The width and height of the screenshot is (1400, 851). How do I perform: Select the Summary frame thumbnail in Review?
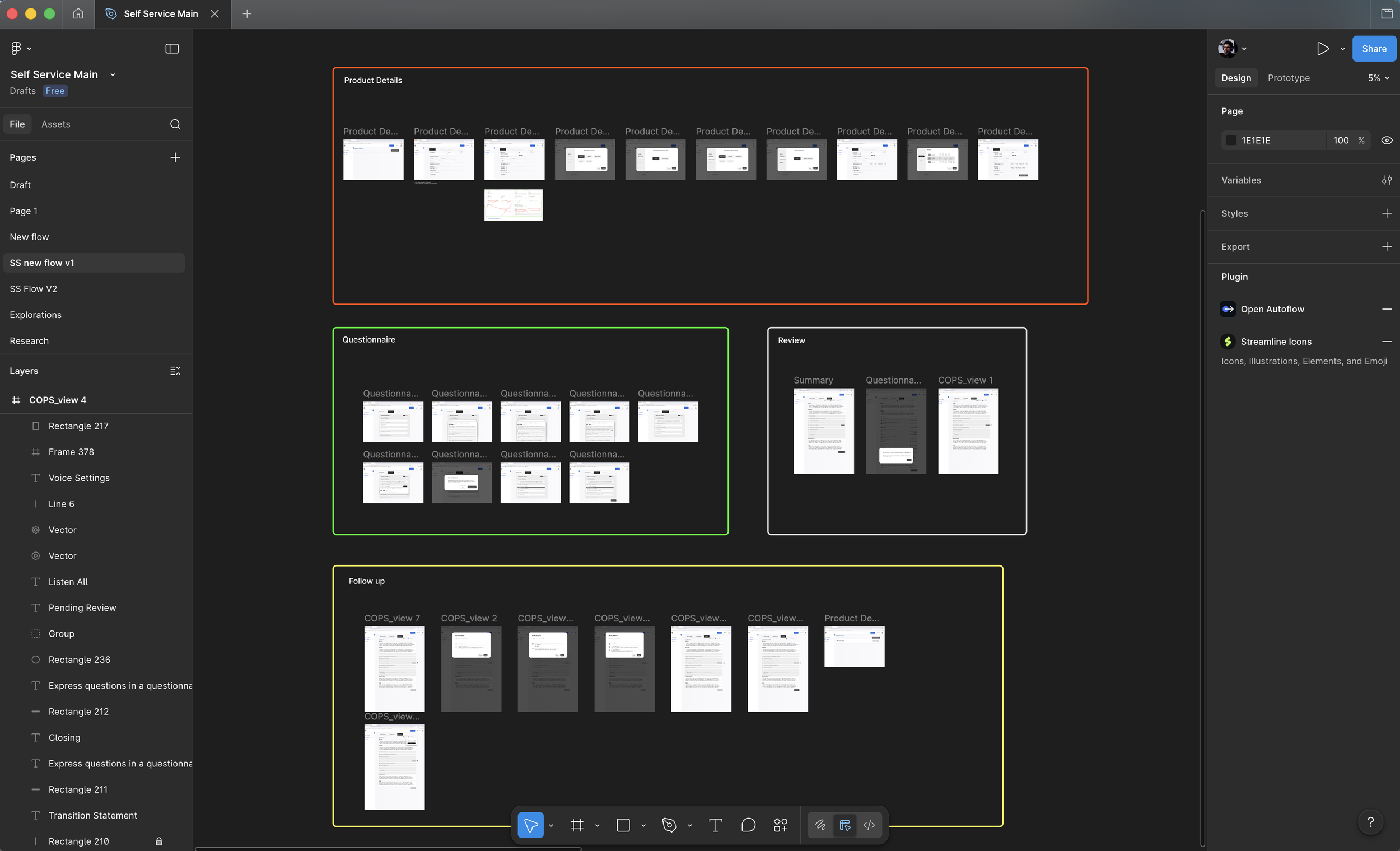point(823,431)
